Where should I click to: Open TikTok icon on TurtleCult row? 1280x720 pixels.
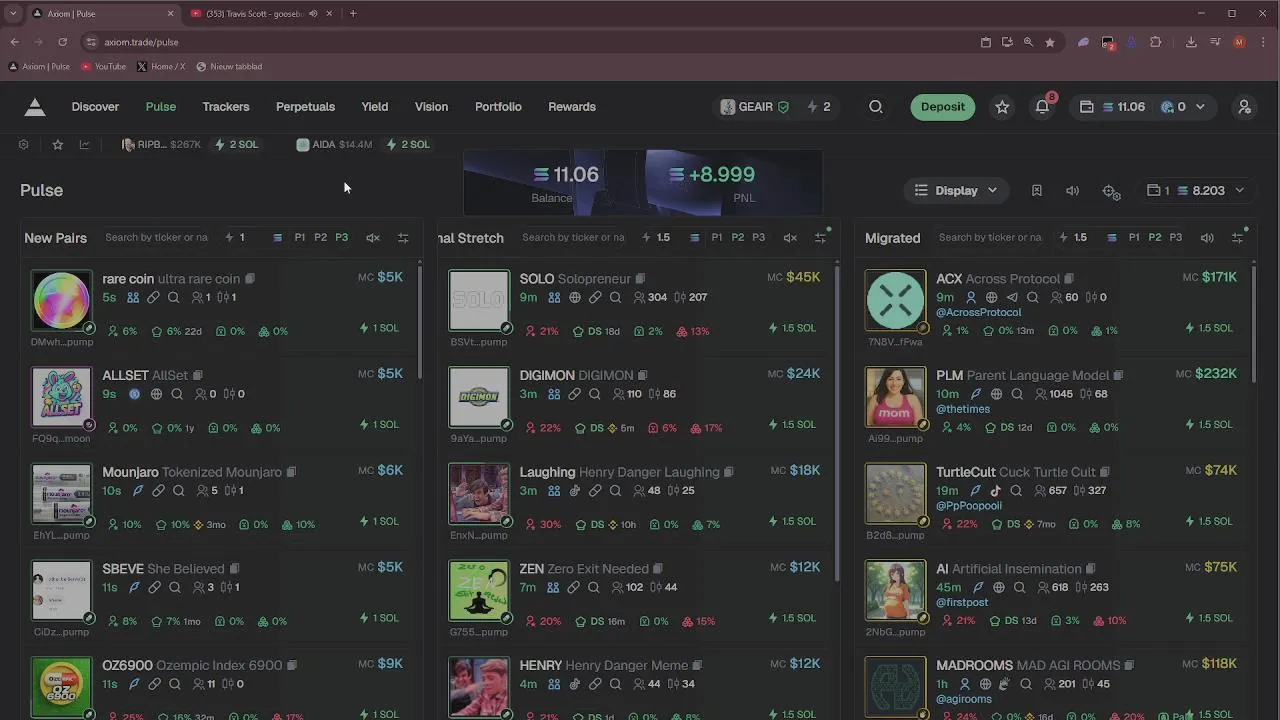[x=995, y=491]
